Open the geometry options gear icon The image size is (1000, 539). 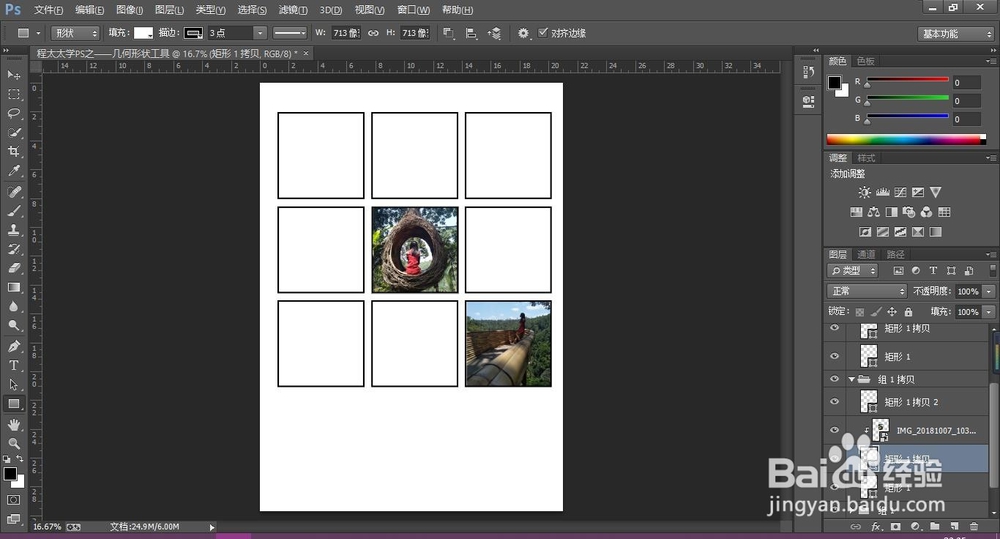click(523, 33)
